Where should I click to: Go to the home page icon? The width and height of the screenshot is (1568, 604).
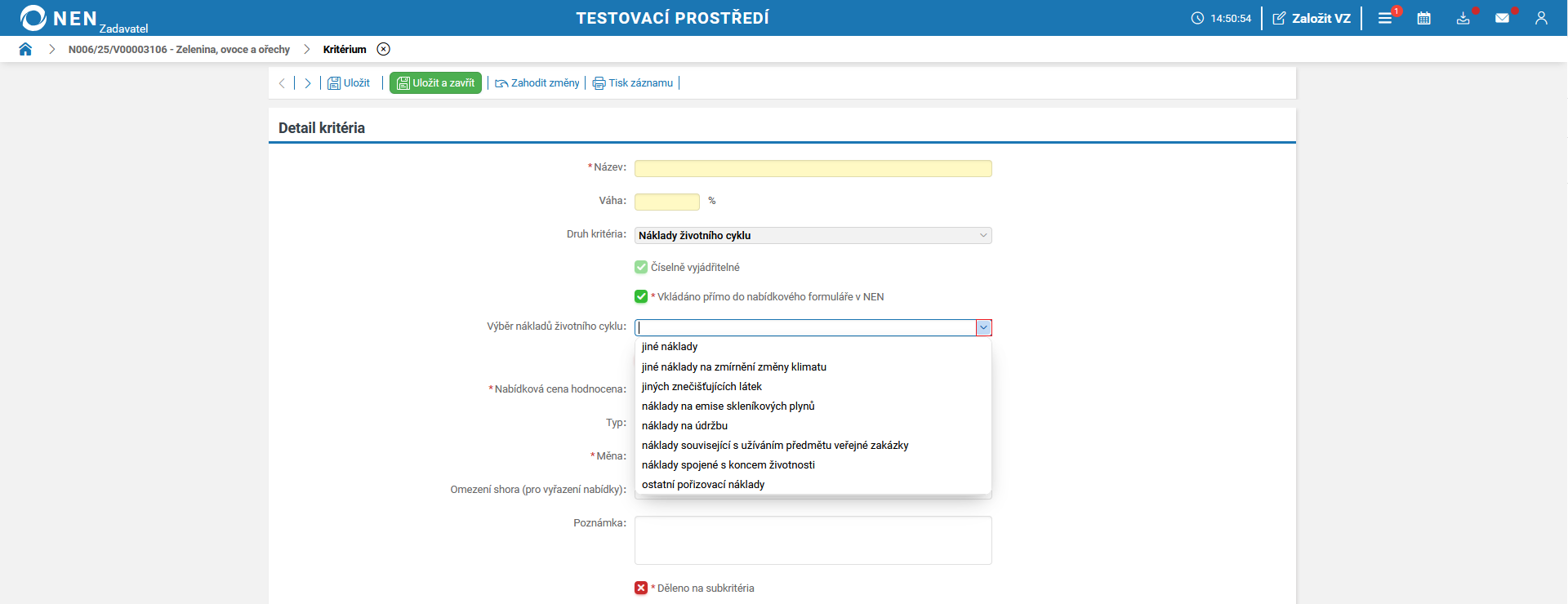click(x=25, y=49)
